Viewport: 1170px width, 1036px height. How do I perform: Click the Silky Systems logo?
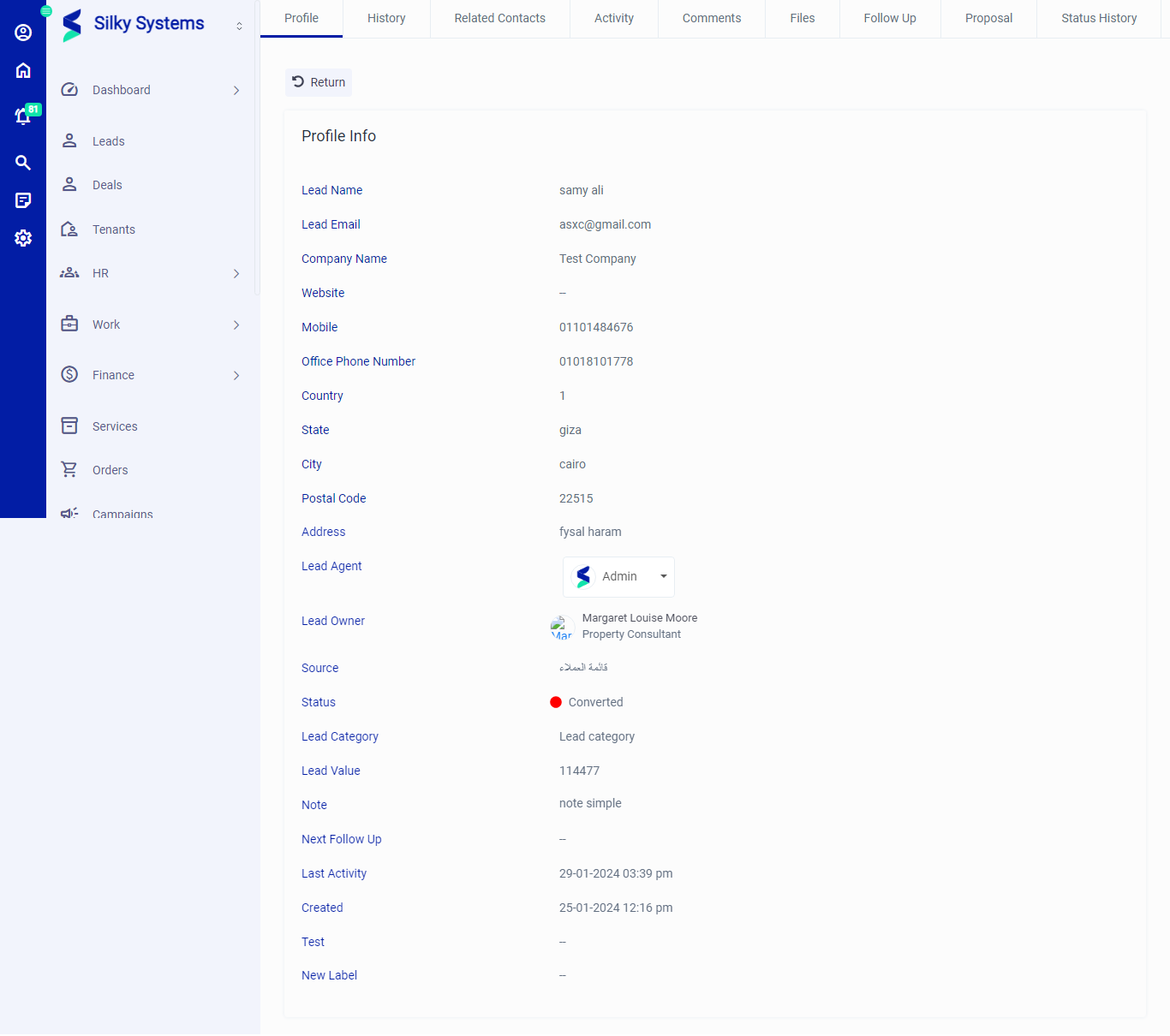73,25
